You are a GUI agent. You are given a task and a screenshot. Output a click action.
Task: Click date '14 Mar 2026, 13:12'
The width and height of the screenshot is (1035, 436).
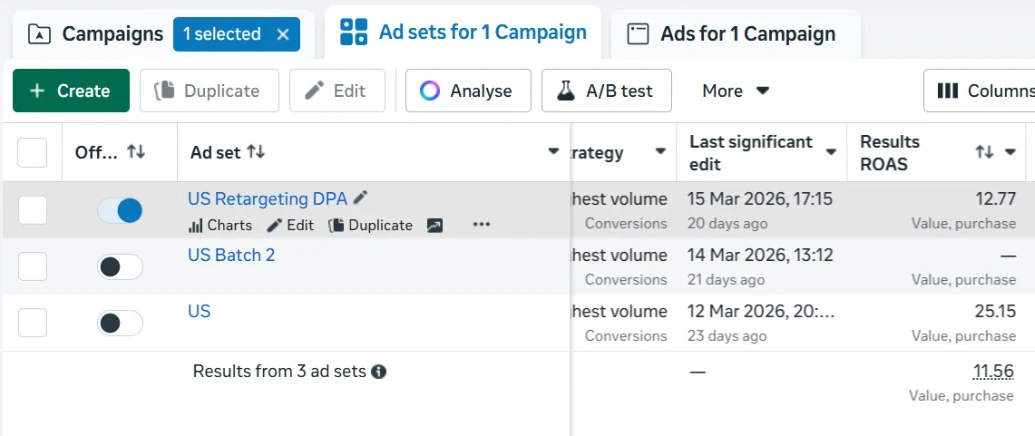(760, 255)
